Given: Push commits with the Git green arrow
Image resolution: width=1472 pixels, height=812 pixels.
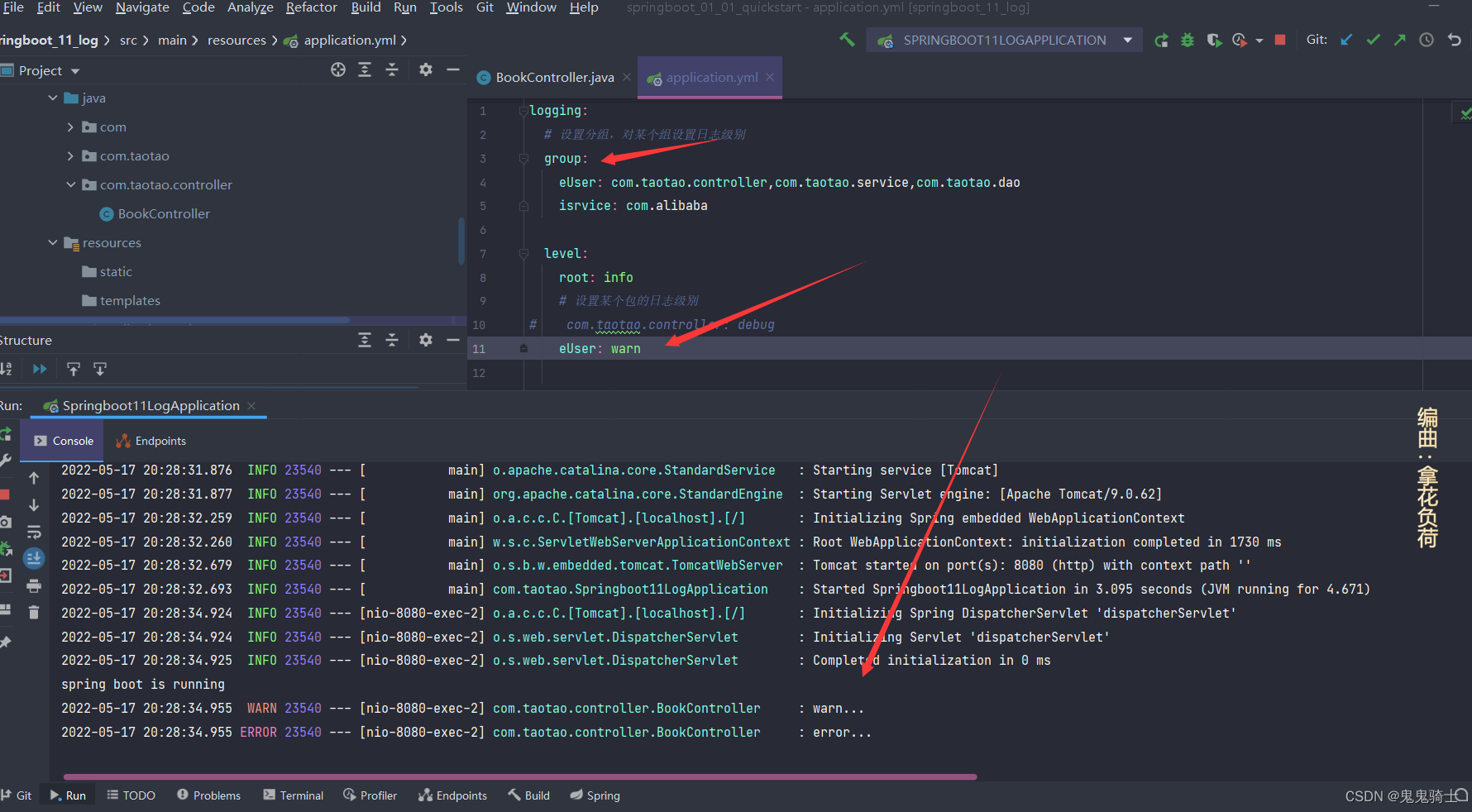Looking at the screenshot, I should [x=1399, y=40].
